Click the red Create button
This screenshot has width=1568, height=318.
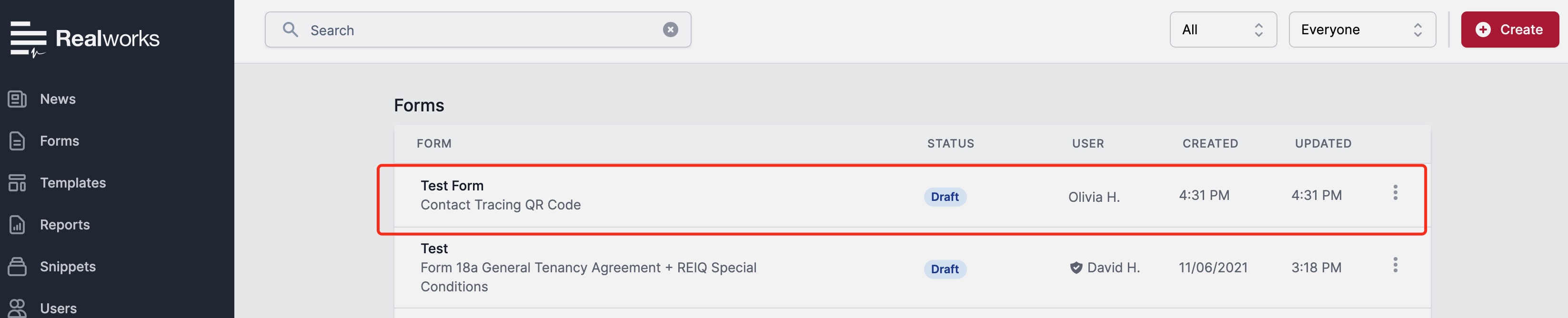tap(1509, 30)
